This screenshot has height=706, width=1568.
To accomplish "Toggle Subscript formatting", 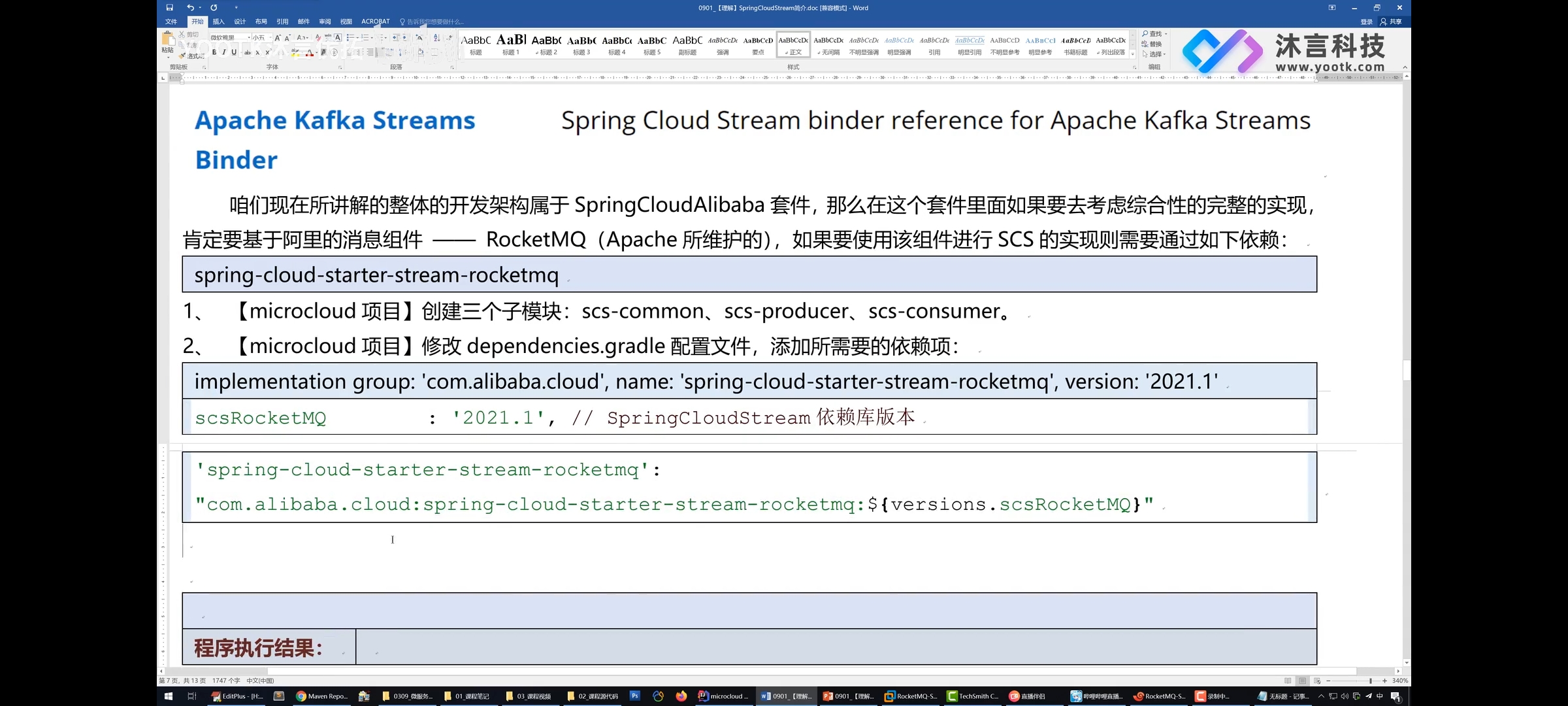I will click(x=257, y=52).
